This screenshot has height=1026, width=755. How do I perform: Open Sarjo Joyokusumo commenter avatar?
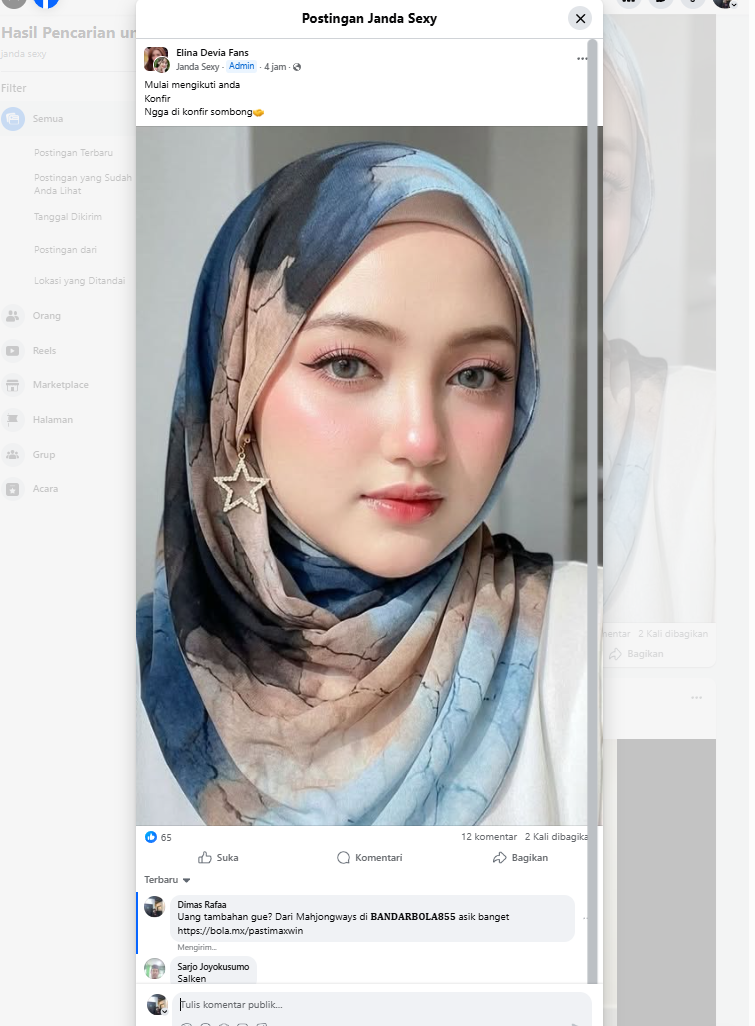(x=154, y=968)
